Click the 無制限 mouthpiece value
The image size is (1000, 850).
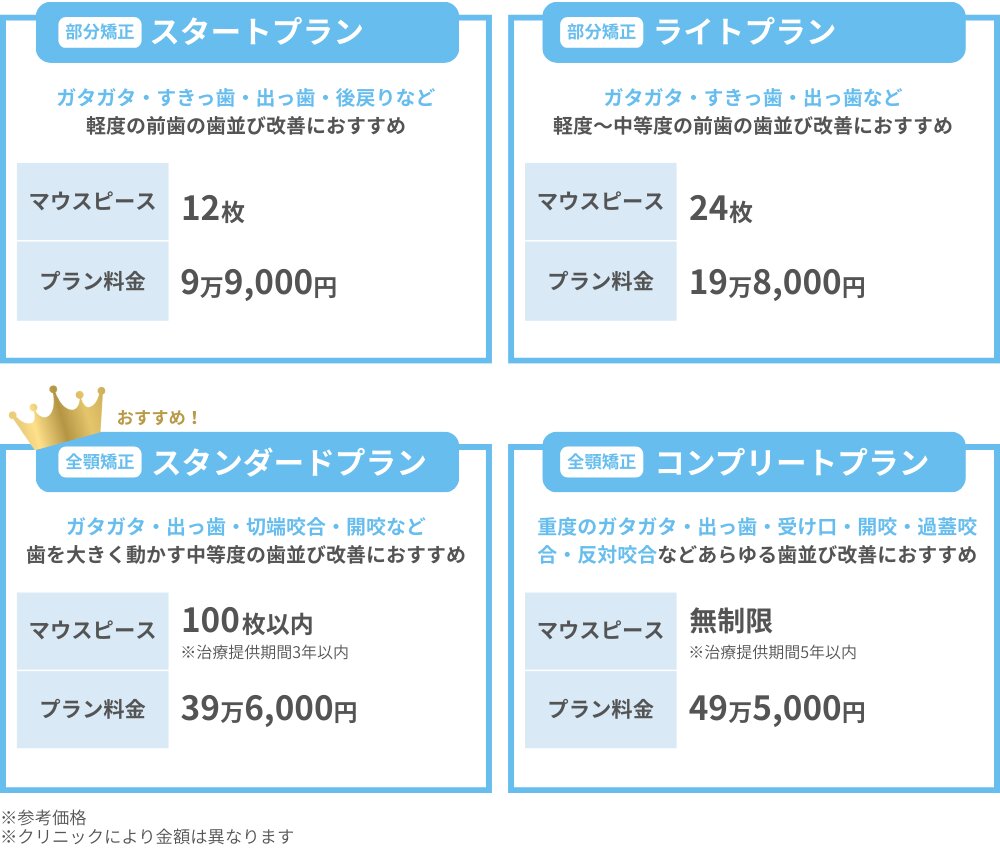731,622
